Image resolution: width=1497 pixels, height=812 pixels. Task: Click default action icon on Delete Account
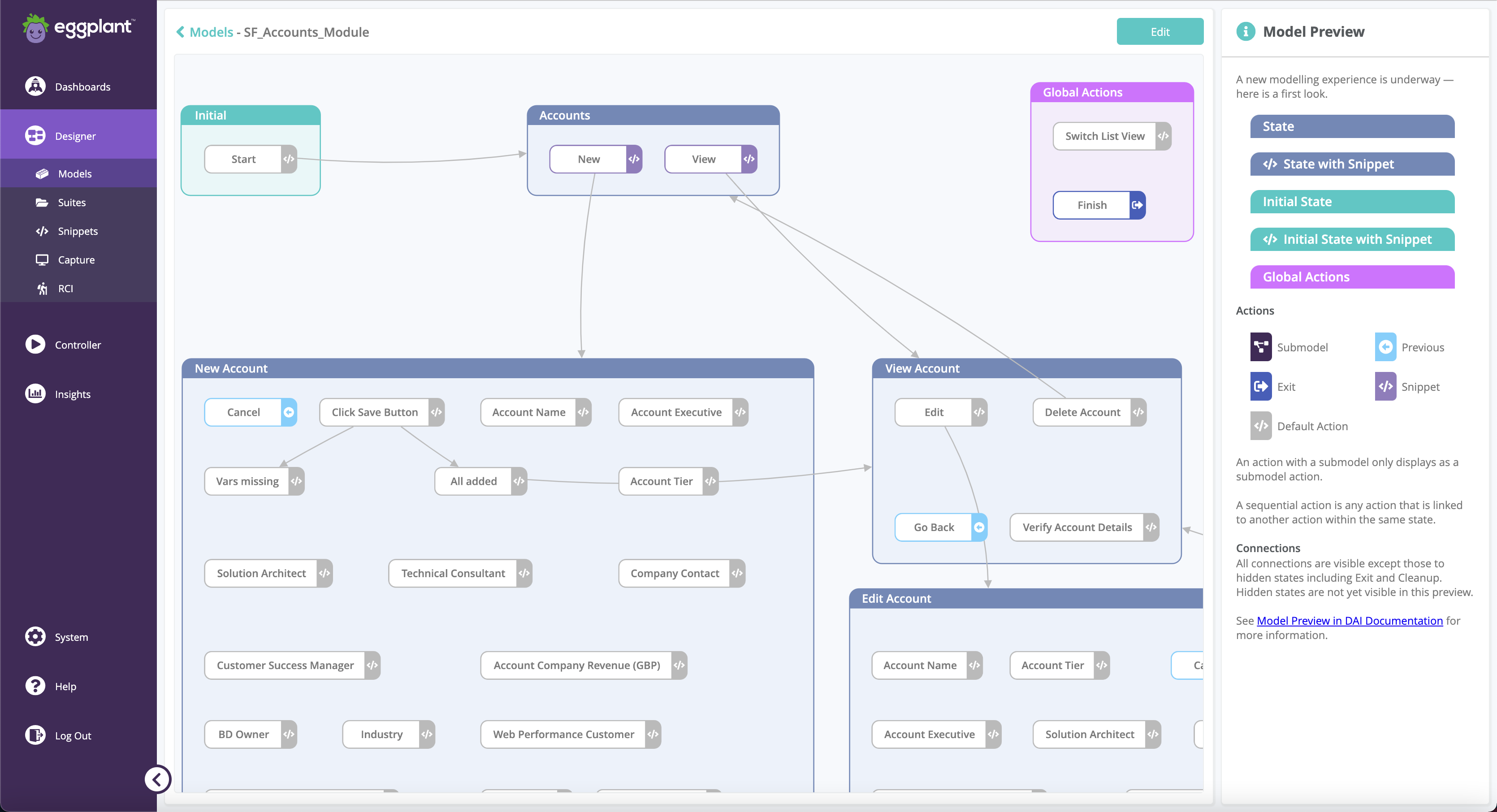[x=1138, y=412]
